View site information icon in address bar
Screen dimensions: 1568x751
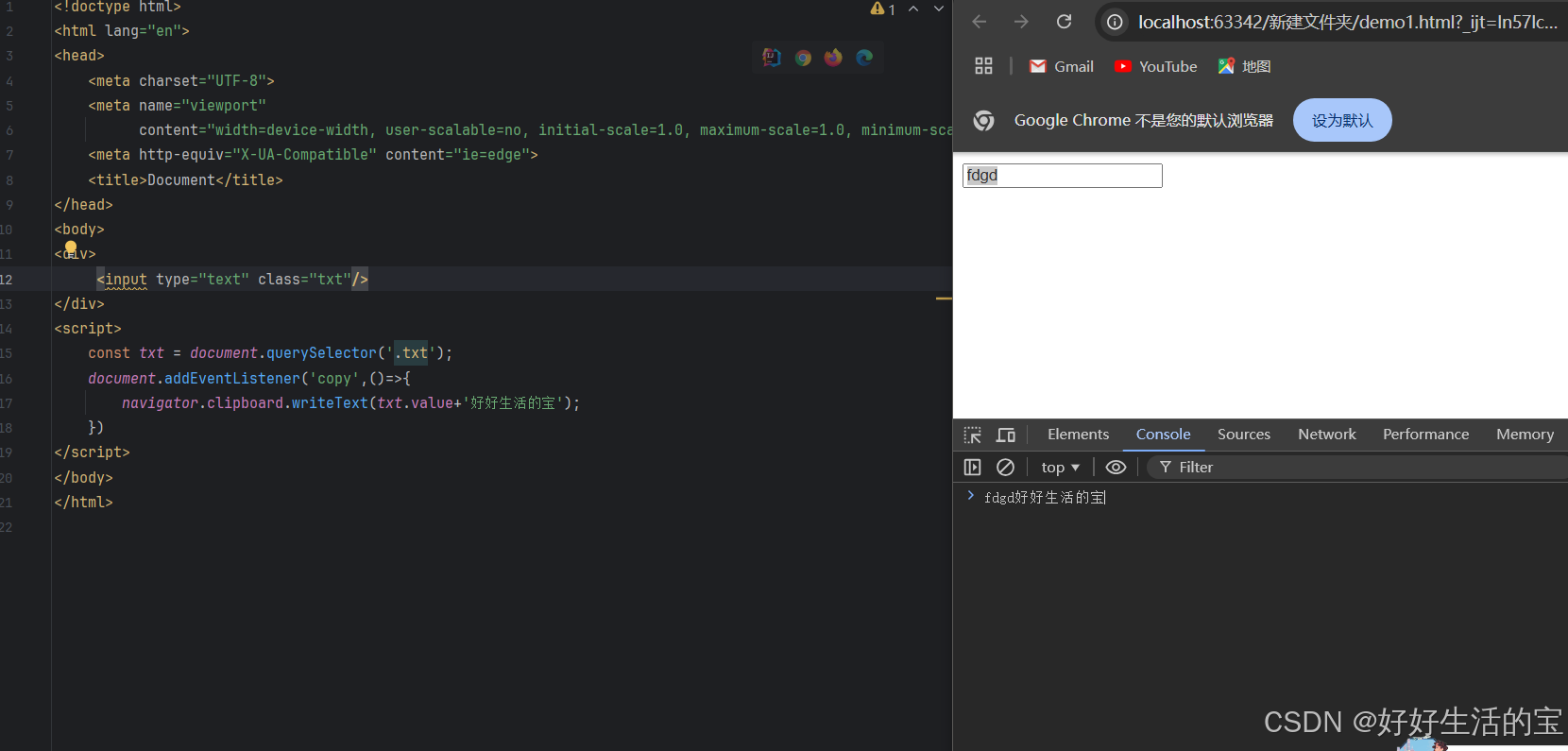[x=1116, y=22]
